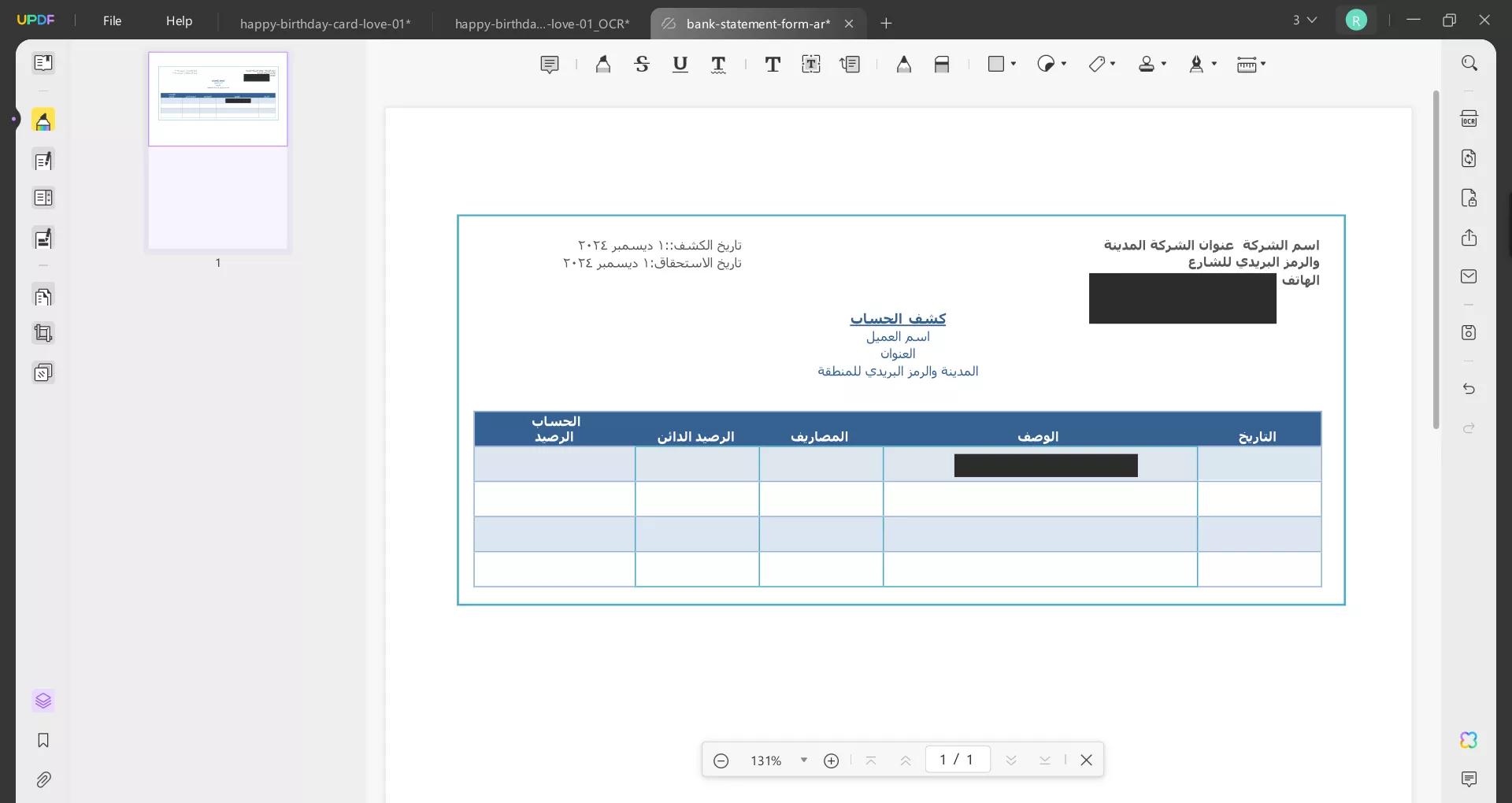Image resolution: width=1512 pixels, height=803 pixels.
Task: Click the underlined heading كشف الحساب
Action: tap(898, 319)
